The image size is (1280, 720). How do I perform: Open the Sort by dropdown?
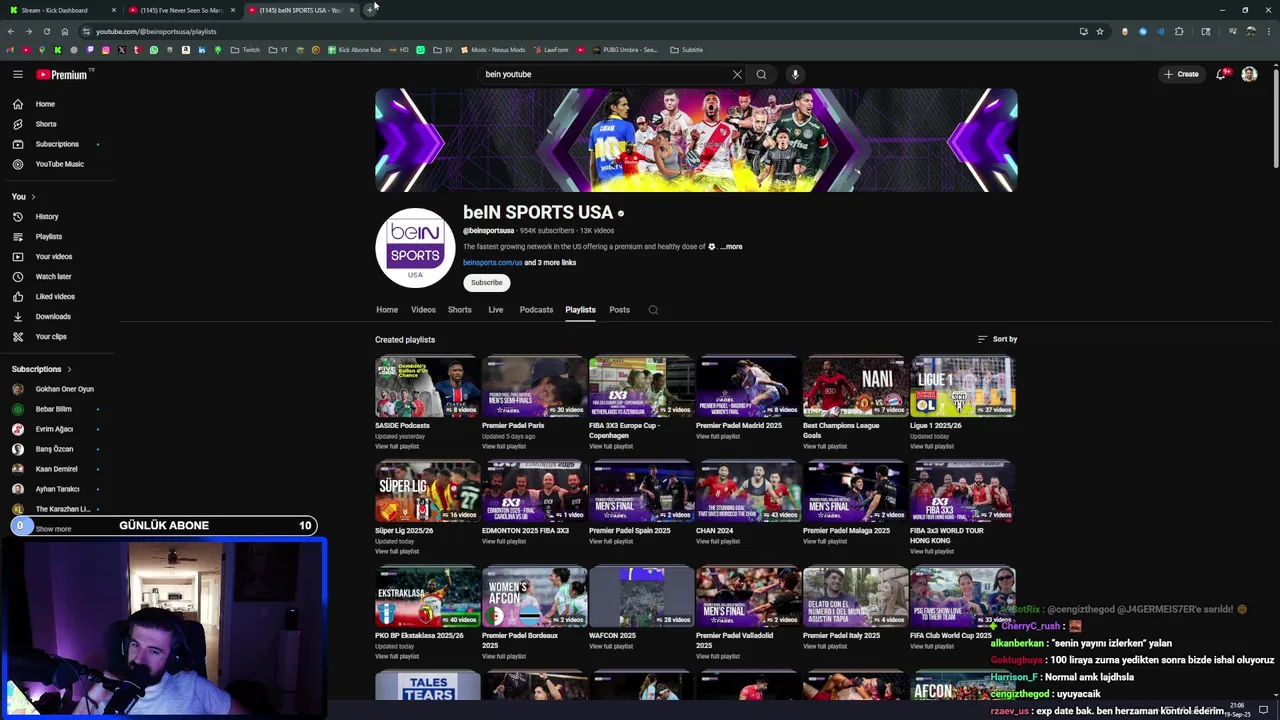coord(997,339)
